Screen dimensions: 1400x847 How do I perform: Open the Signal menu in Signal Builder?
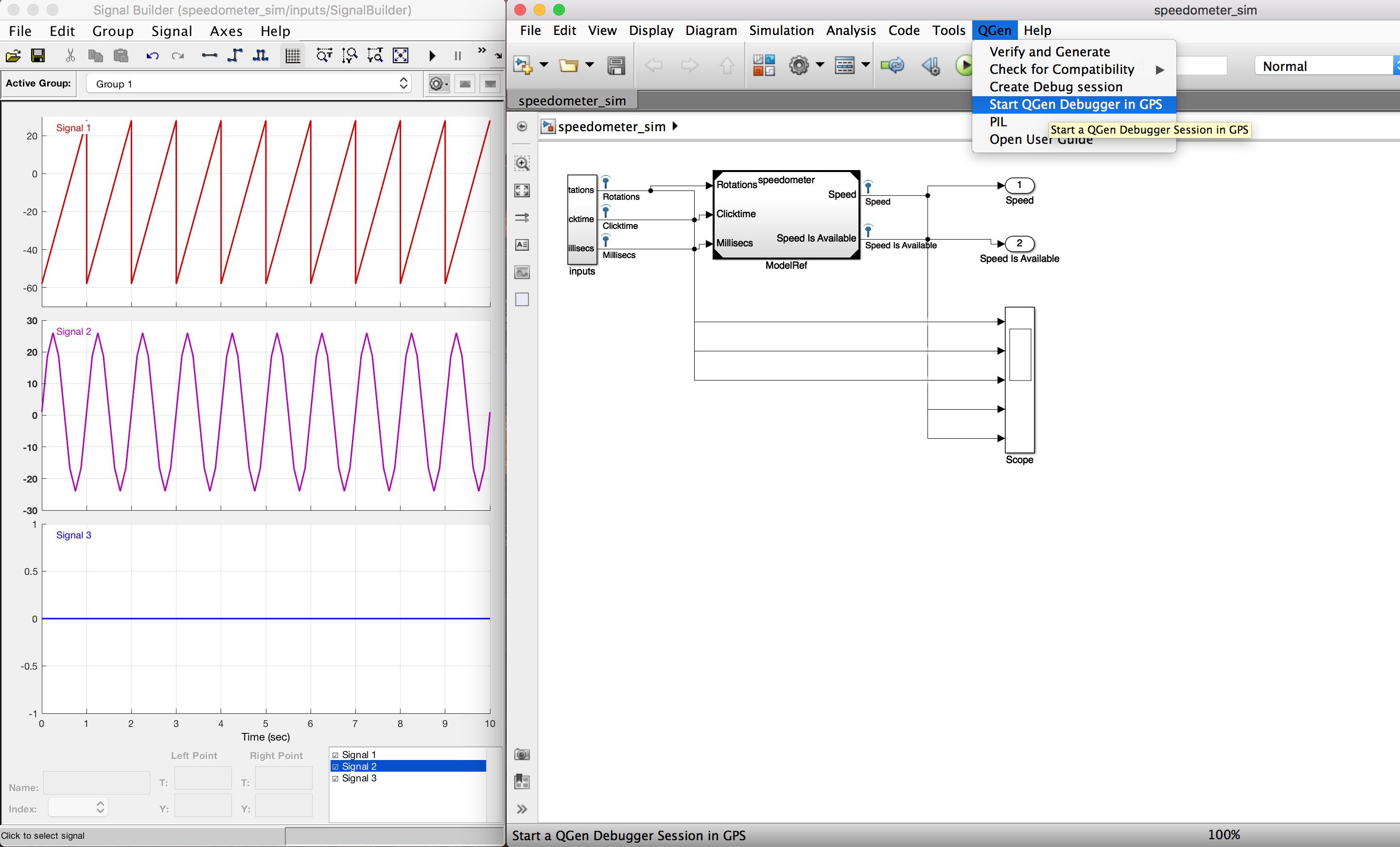click(x=172, y=31)
